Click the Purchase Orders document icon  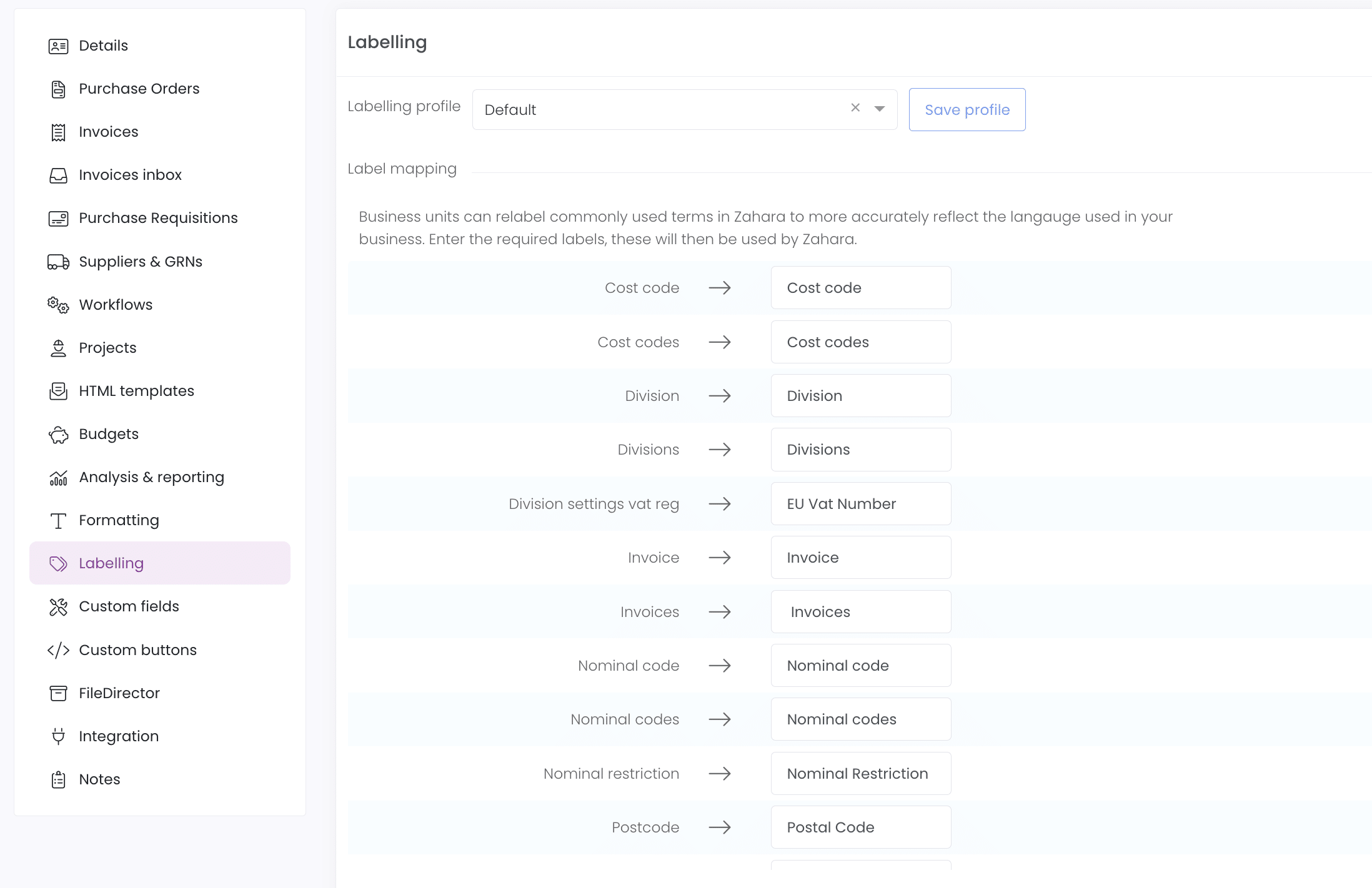pos(58,89)
